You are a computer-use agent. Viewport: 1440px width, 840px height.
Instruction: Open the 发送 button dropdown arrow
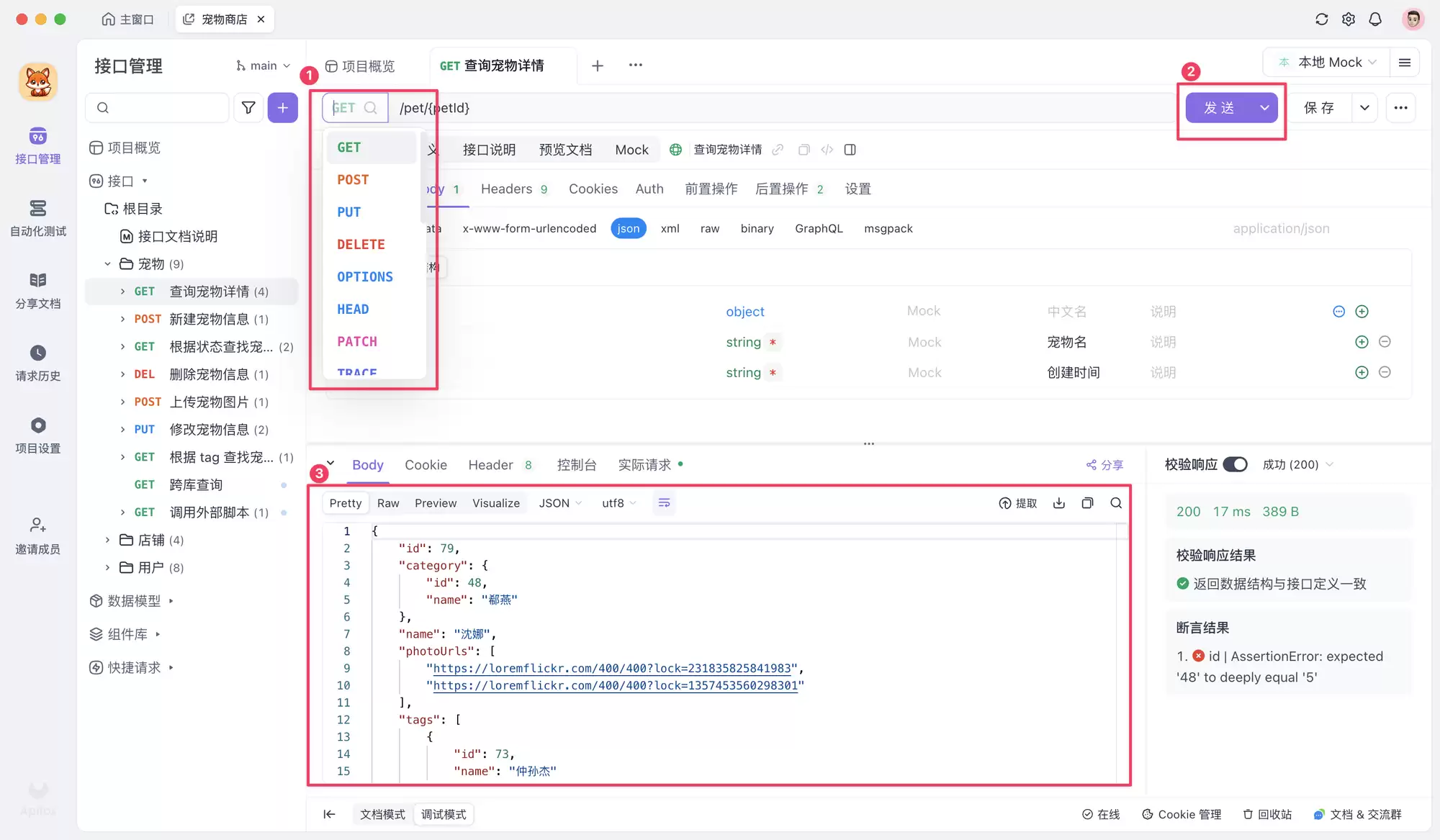click(x=1264, y=108)
